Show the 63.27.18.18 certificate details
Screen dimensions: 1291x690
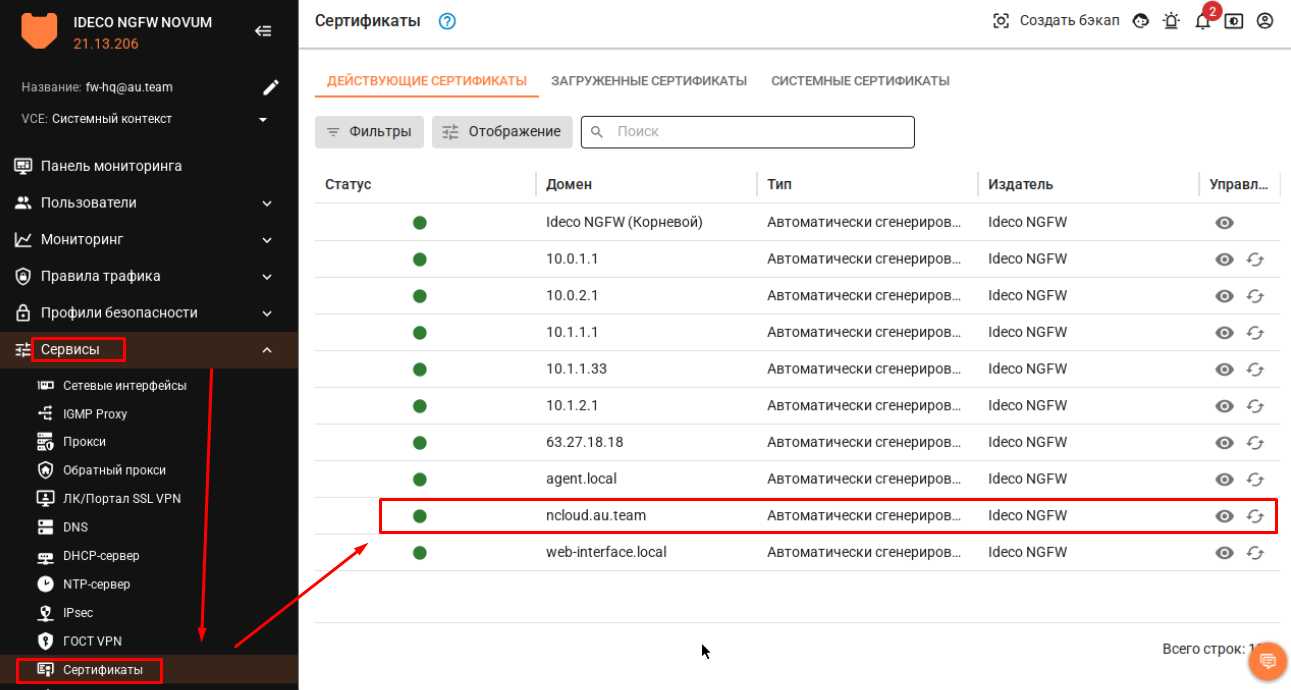point(1224,443)
